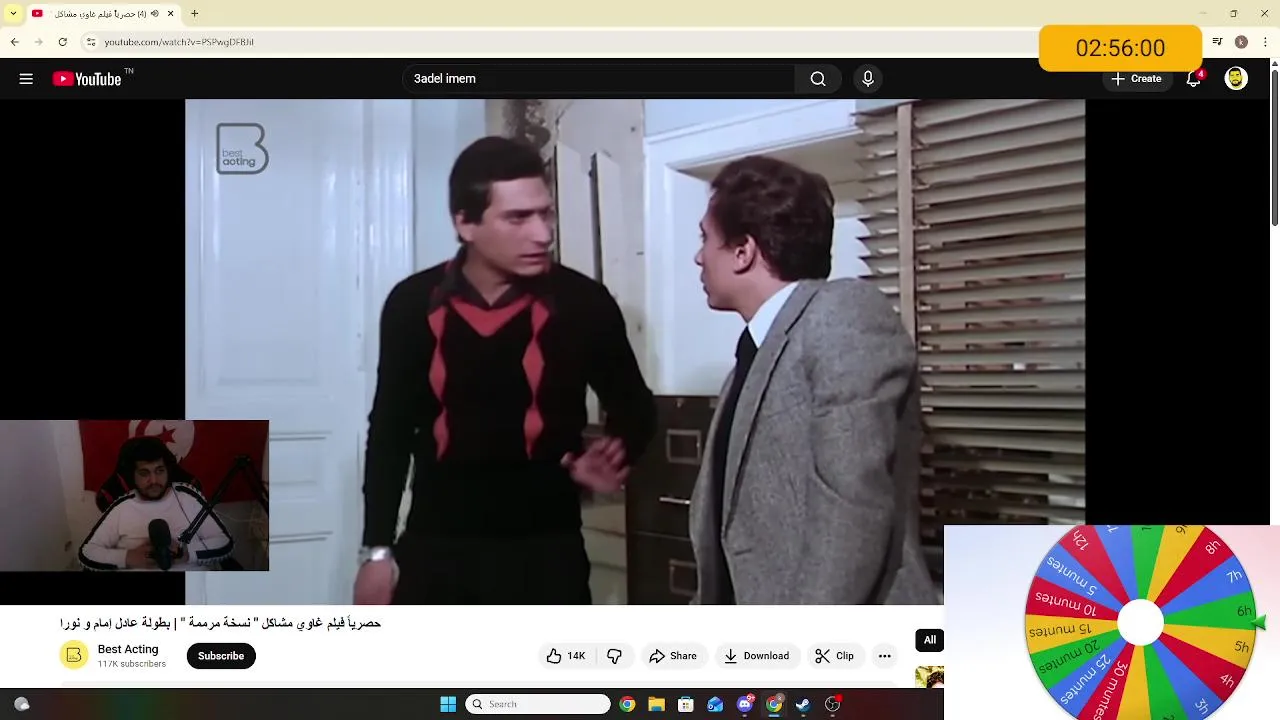
Task: Click the 02:56:00 timer overlay
Action: [1120, 48]
